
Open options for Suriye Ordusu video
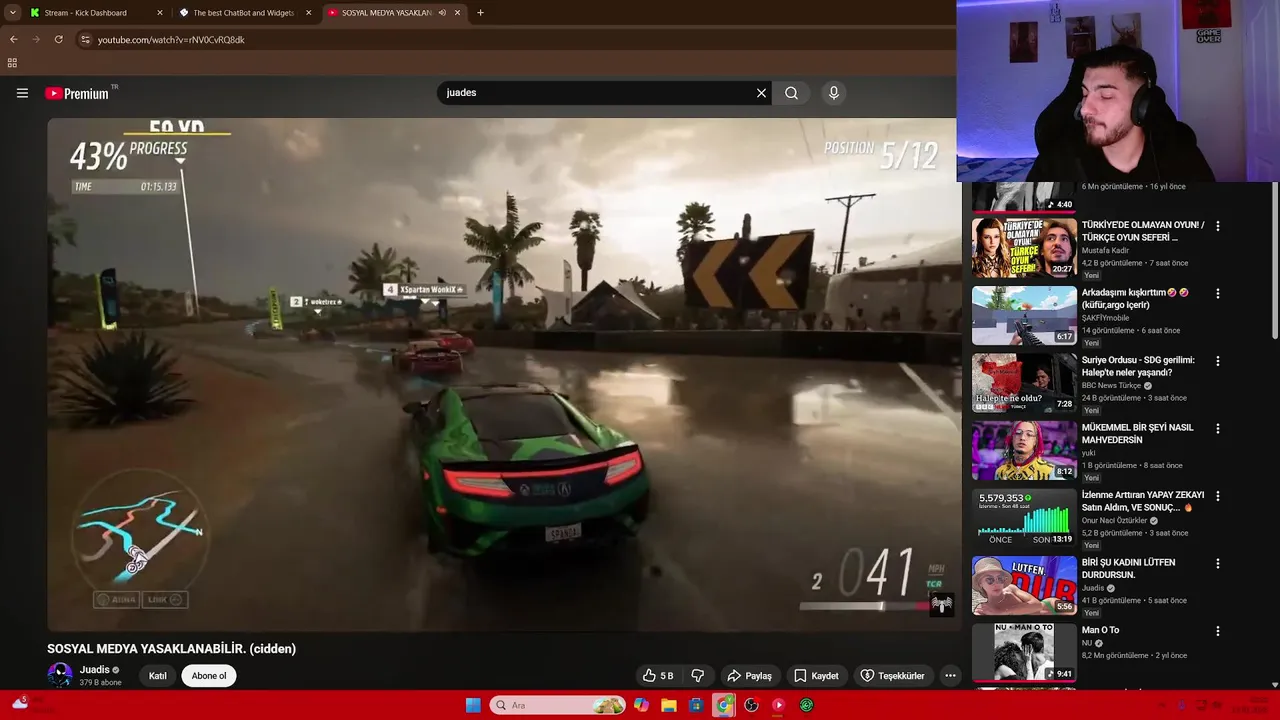tap(1217, 361)
